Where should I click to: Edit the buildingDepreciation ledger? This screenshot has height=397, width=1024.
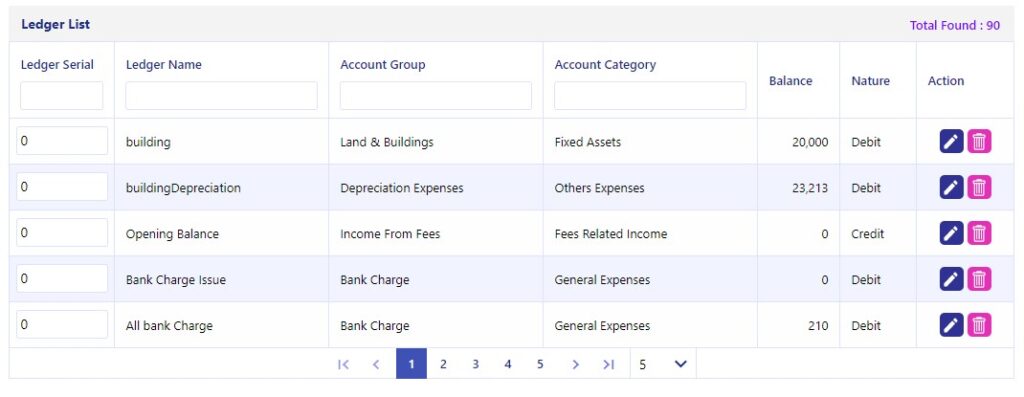[952, 187]
